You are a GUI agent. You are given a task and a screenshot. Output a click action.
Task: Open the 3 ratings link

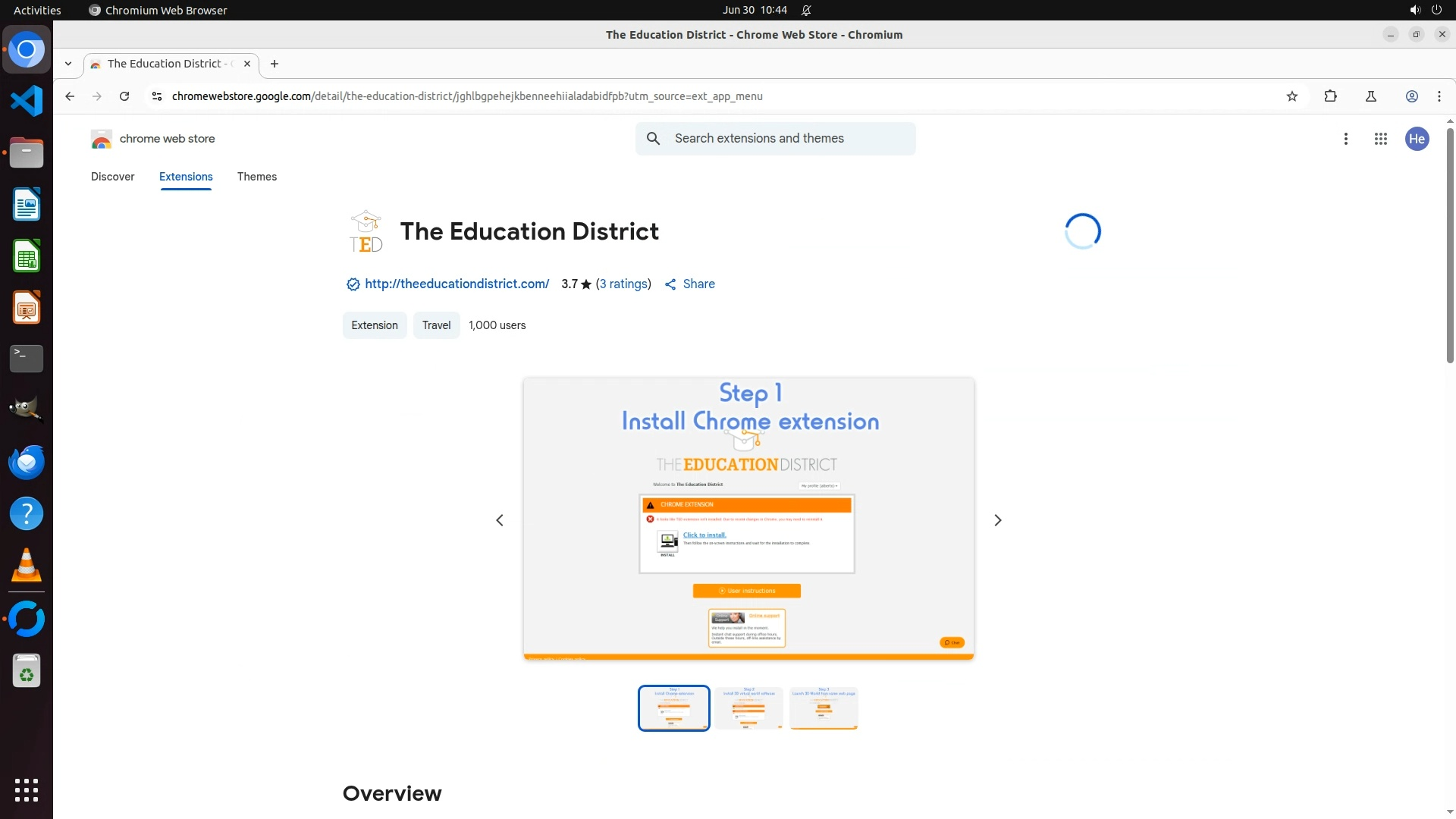[x=623, y=284]
